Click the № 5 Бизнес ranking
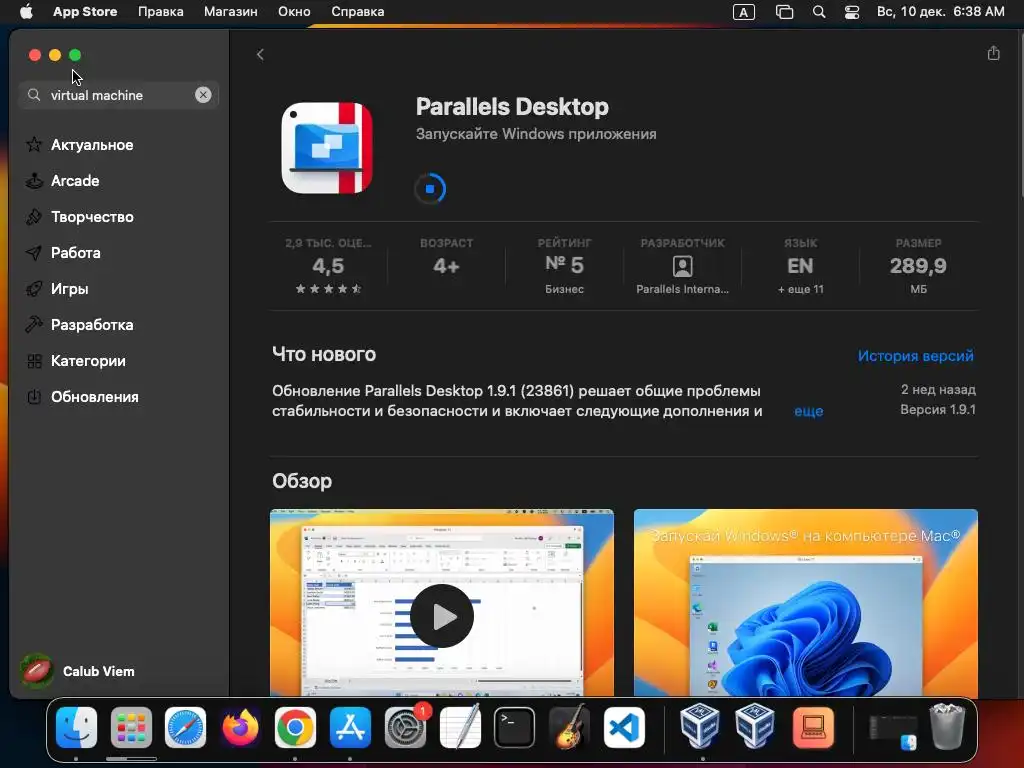 [x=564, y=266]
